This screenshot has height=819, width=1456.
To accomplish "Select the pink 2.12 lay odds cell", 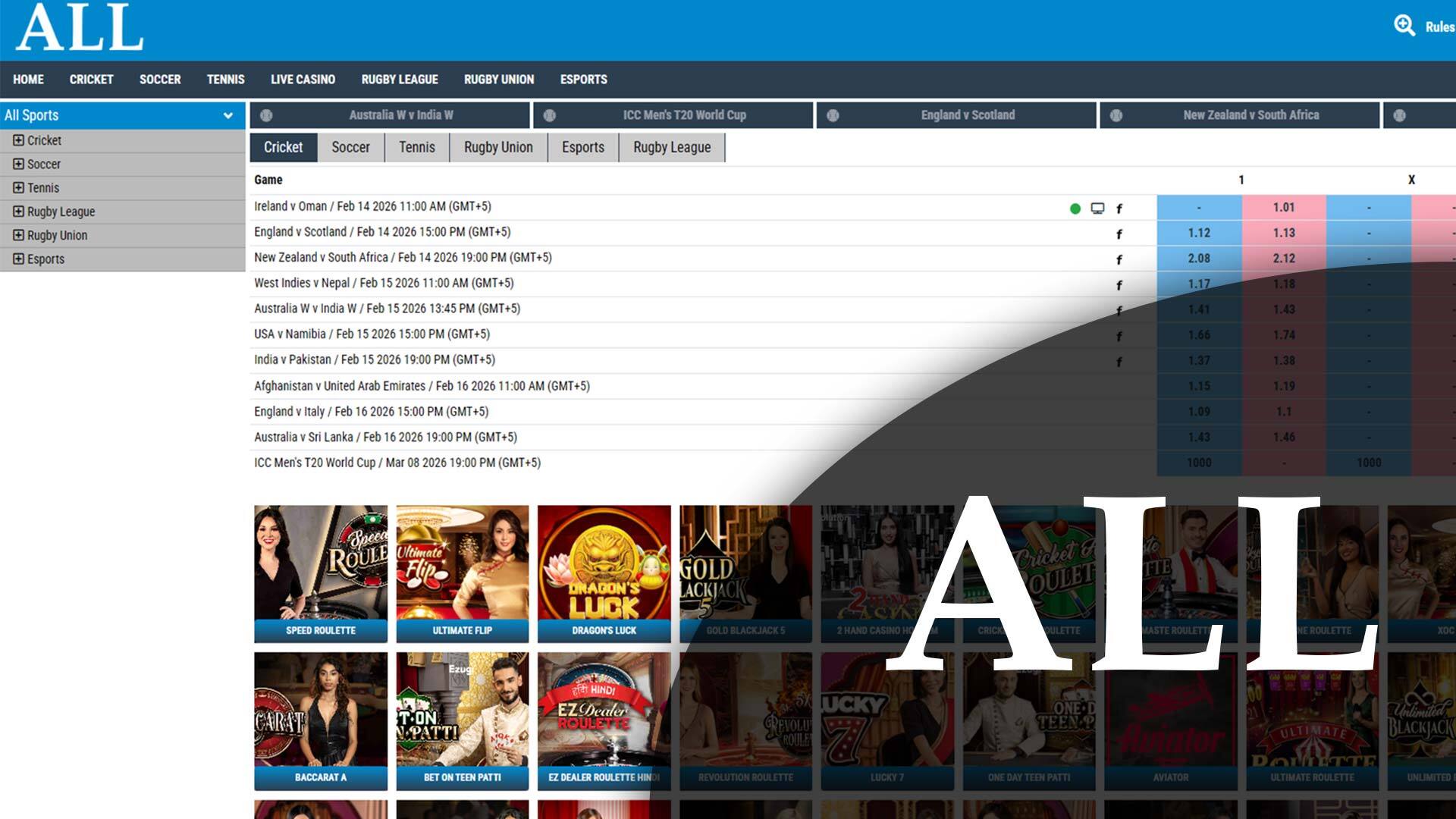I will [1283, 259].
